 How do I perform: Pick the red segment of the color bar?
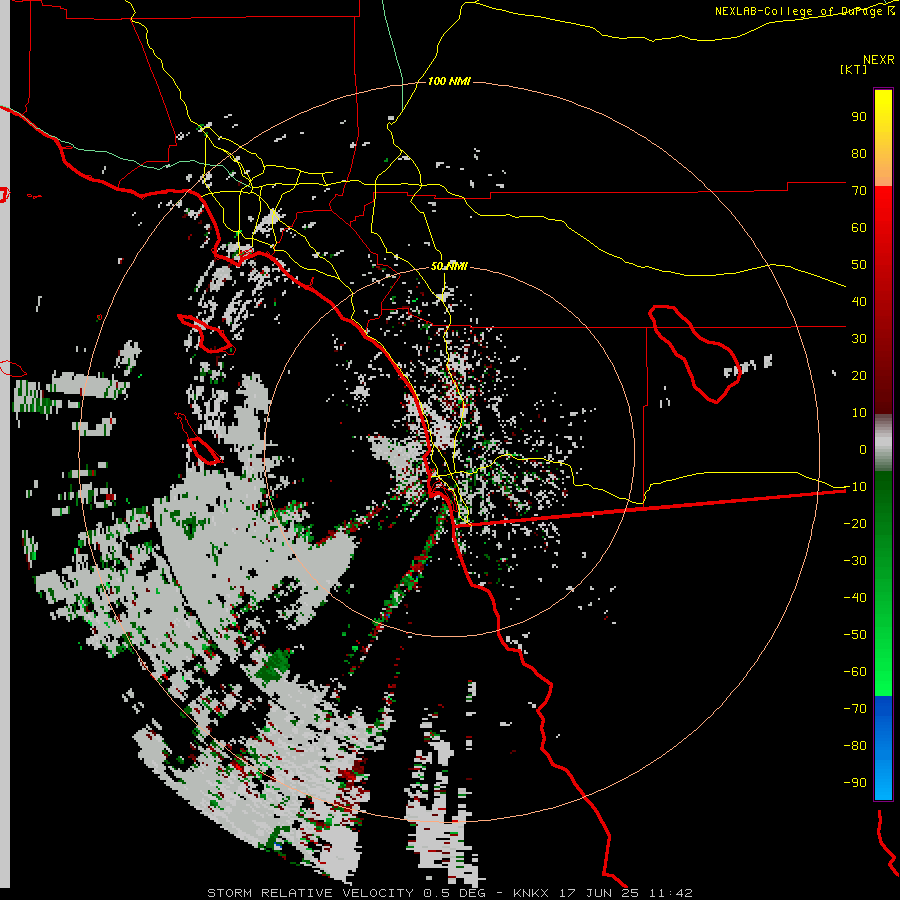click(883, 300)
